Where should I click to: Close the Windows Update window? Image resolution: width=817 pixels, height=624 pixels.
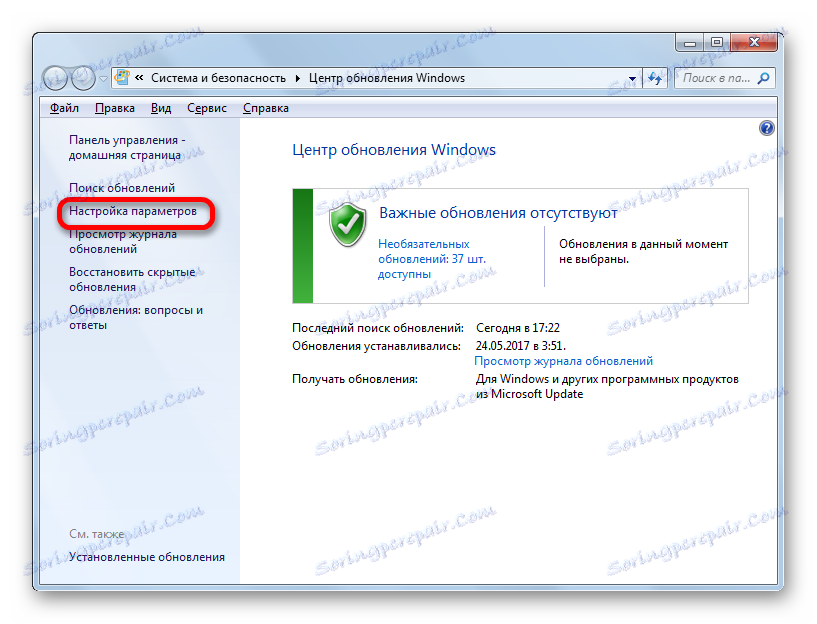(x=754, y=43)
